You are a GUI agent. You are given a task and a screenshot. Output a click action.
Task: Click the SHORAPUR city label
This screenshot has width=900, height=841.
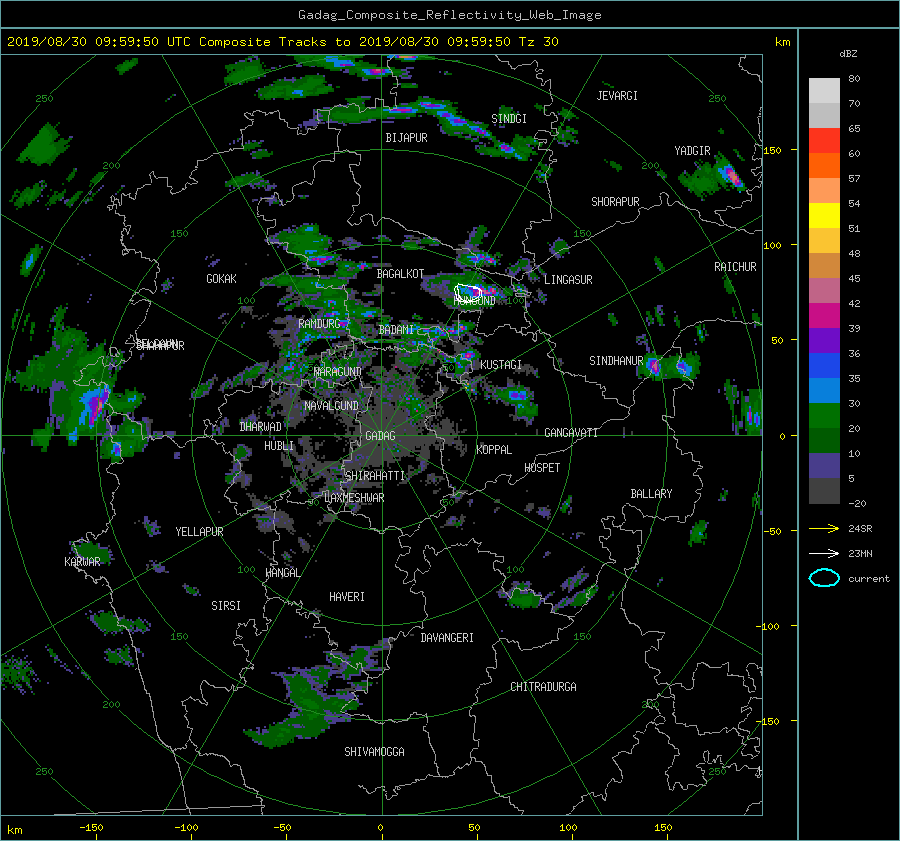[x=615, y=201]
